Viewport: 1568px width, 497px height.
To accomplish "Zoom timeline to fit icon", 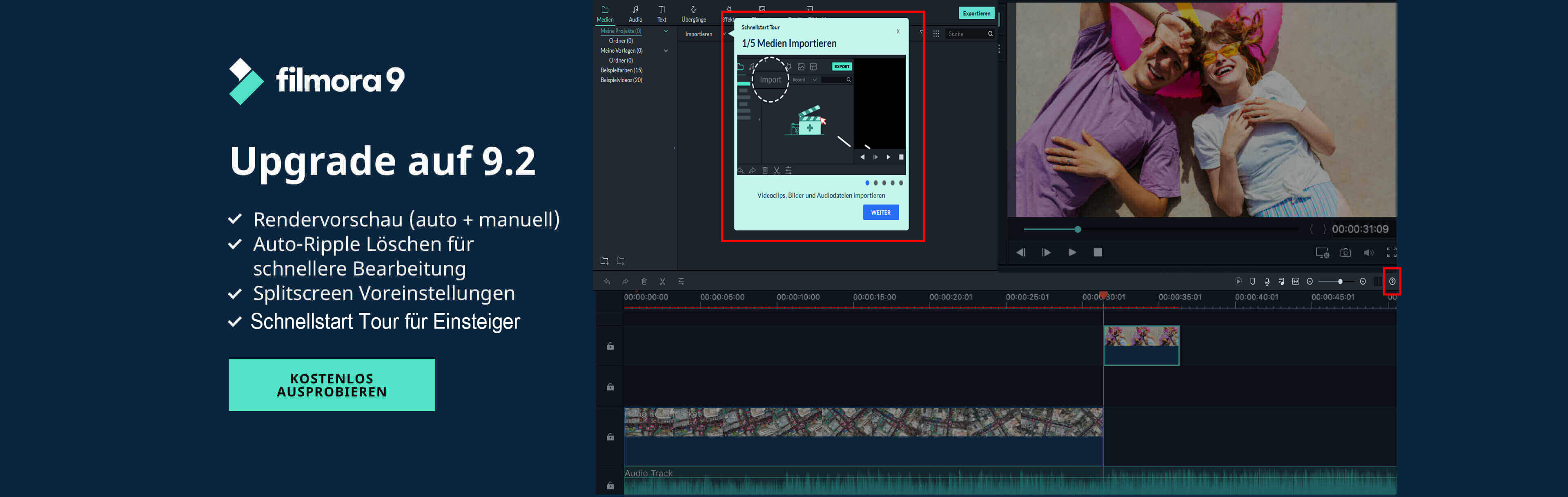I will [1295, 281].
